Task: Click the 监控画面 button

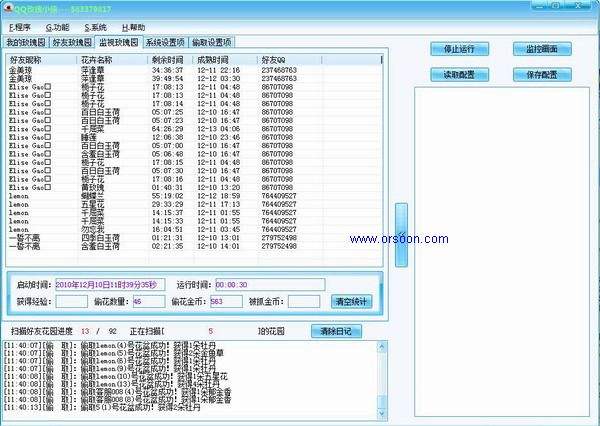Action: coord(542,49)
